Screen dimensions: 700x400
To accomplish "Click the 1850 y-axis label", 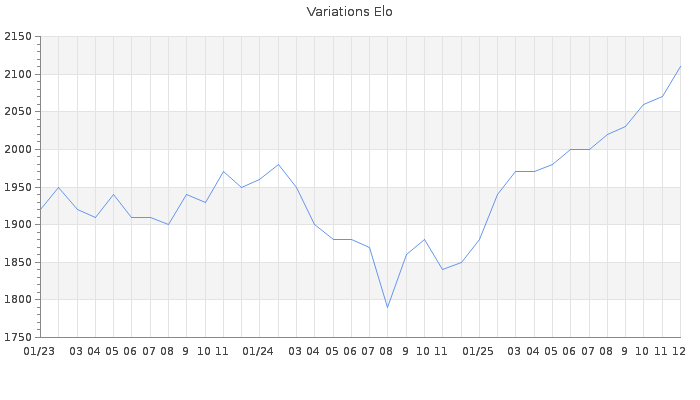I will coord(18,262).
